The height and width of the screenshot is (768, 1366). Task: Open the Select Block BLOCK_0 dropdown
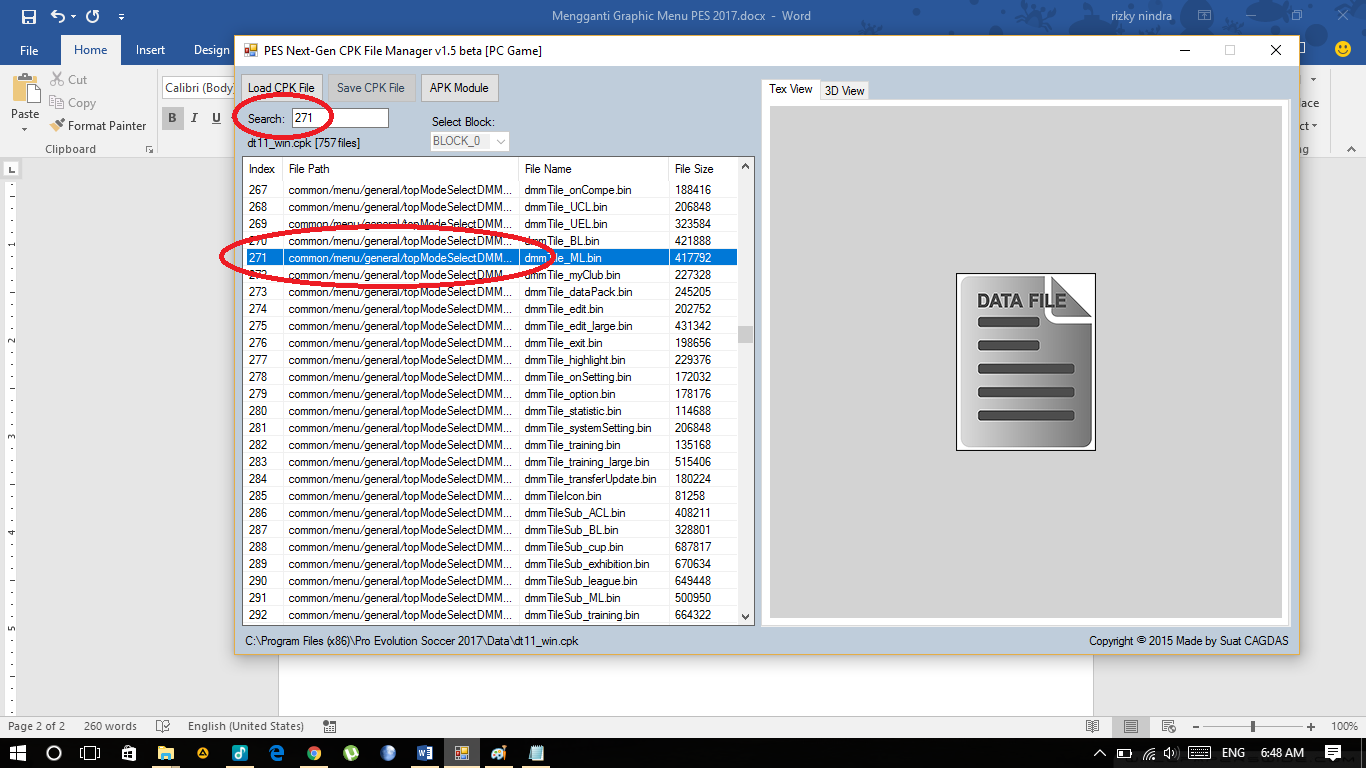coord(469,141)
